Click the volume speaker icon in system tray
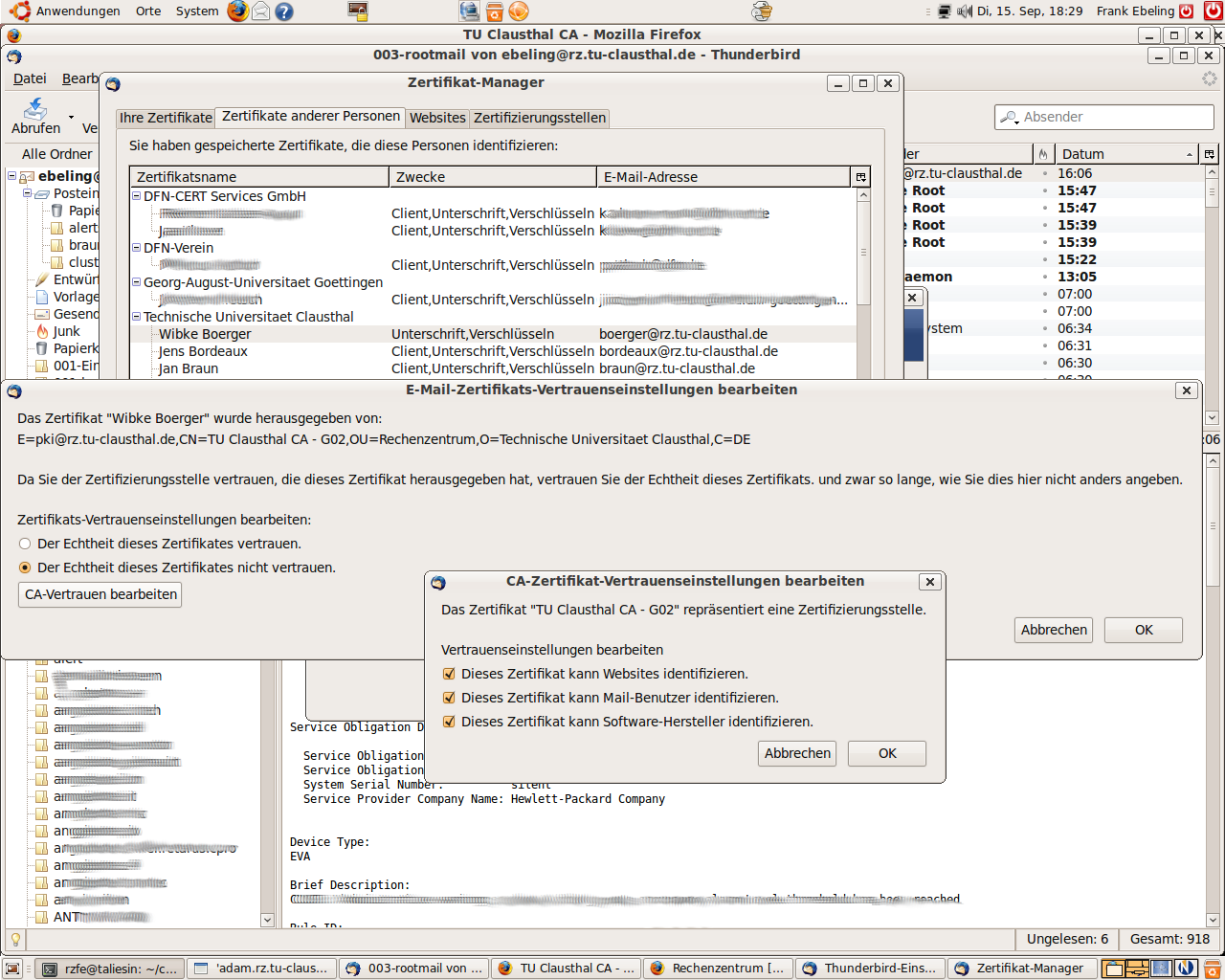The height and width of the screenshot is (980, 1225). [x=965, y=11]
